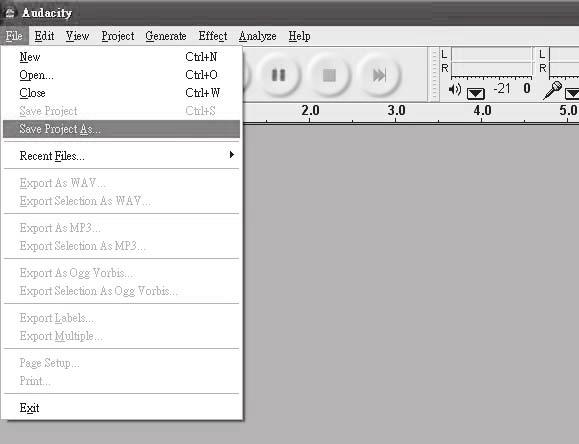Click the output level meter R channel

491,68
